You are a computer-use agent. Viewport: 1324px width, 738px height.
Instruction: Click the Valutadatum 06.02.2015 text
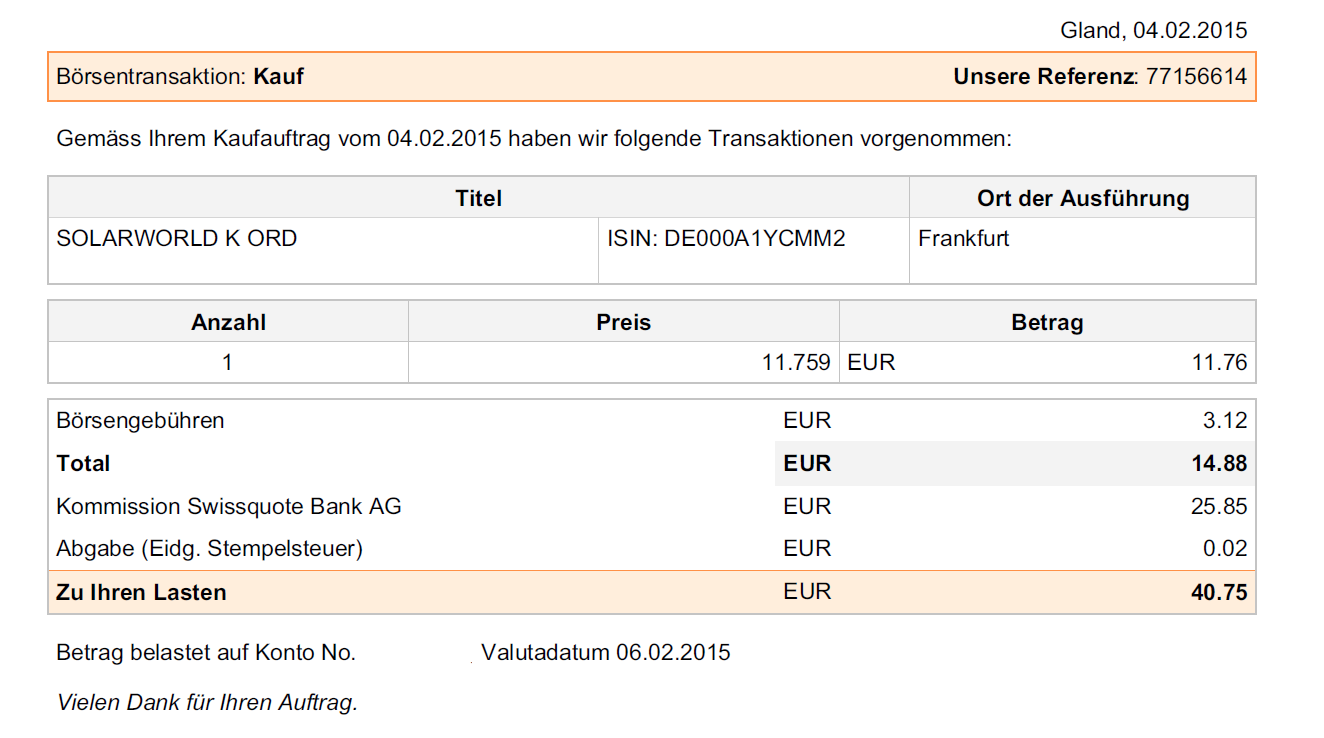click(x=605, y=653)
